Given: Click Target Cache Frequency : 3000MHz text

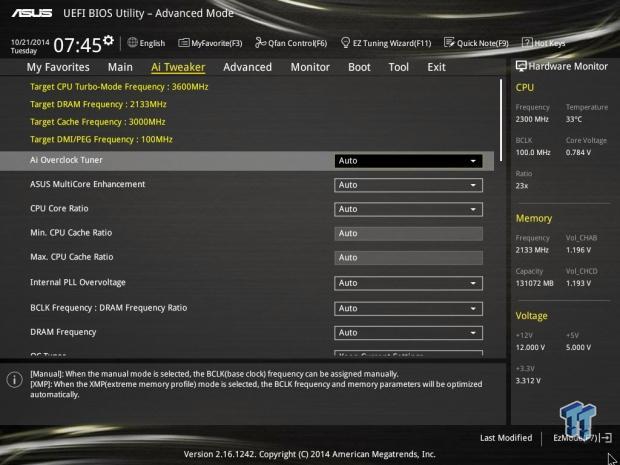Looking at the screenshot, I should click(98, 122).
